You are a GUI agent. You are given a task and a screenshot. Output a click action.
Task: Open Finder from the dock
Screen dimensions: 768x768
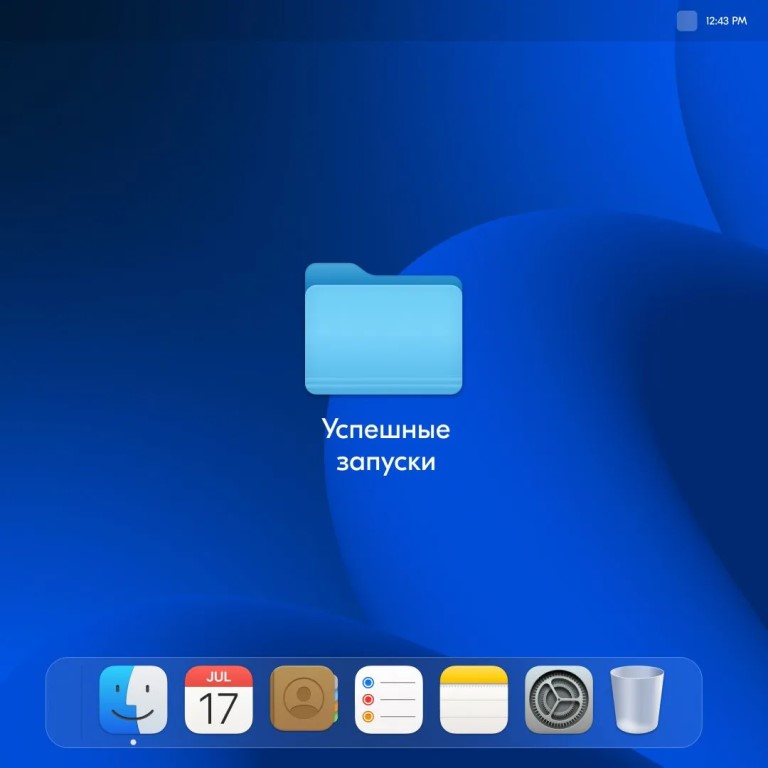click(x=133, y=699)
